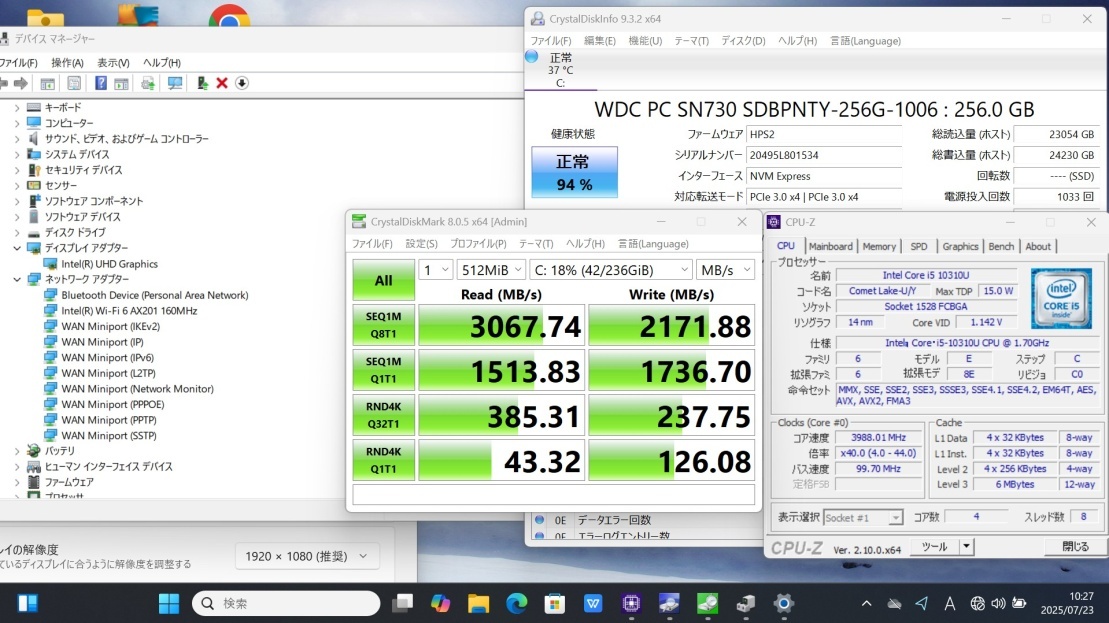Run the RND4K Q1T1 test button
This screenshot has height=623, width=1109.
[383, 460]
